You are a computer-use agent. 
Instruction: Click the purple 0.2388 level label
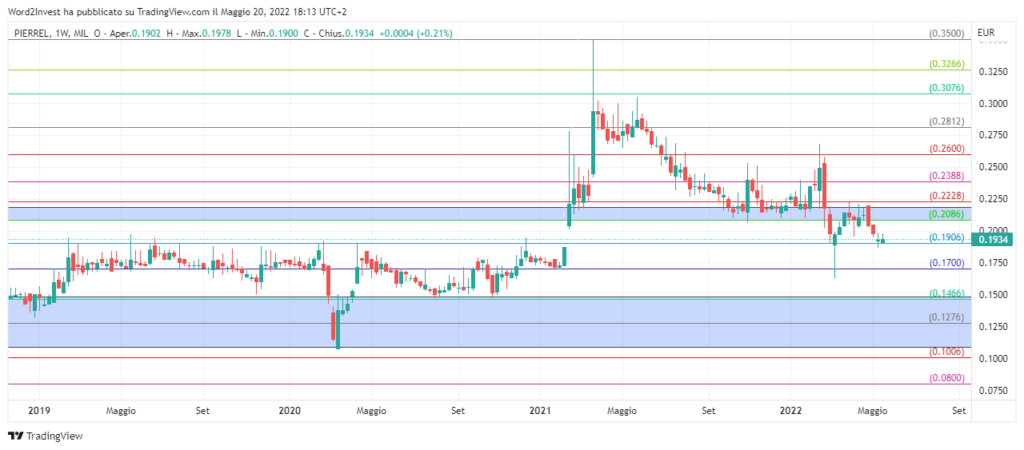(946, 176)
